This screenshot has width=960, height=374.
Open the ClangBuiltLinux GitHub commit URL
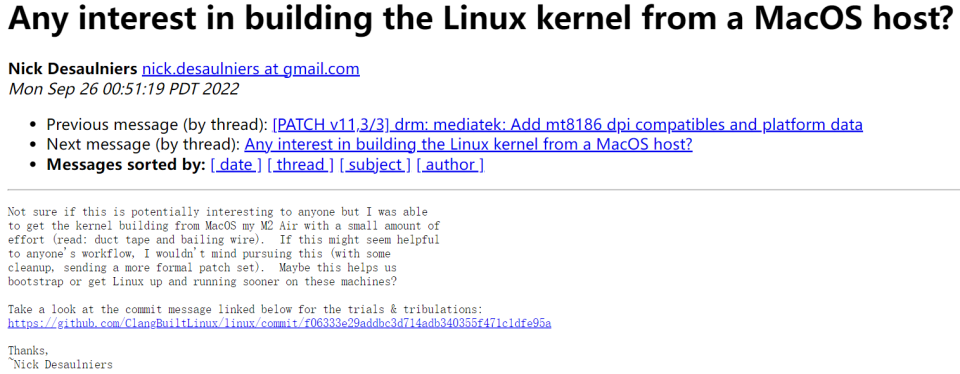[279, 323]
